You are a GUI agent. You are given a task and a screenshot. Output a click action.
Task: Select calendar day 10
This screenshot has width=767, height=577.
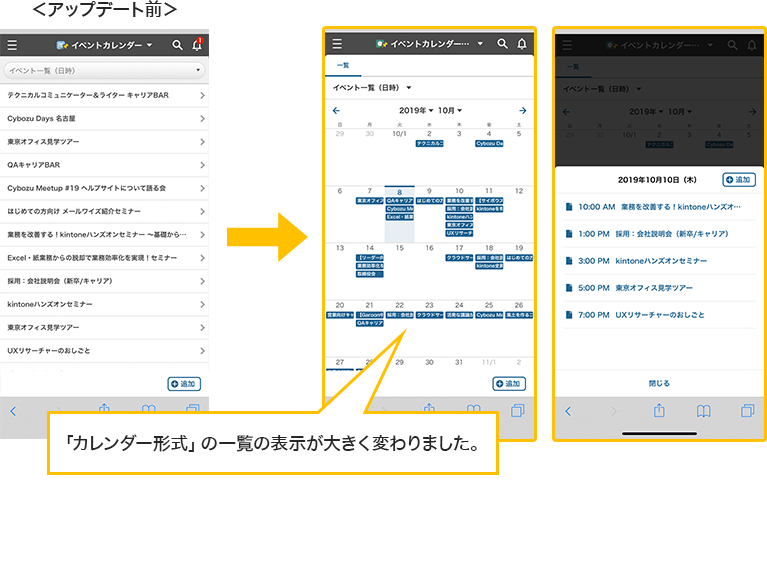click(459, 191)
